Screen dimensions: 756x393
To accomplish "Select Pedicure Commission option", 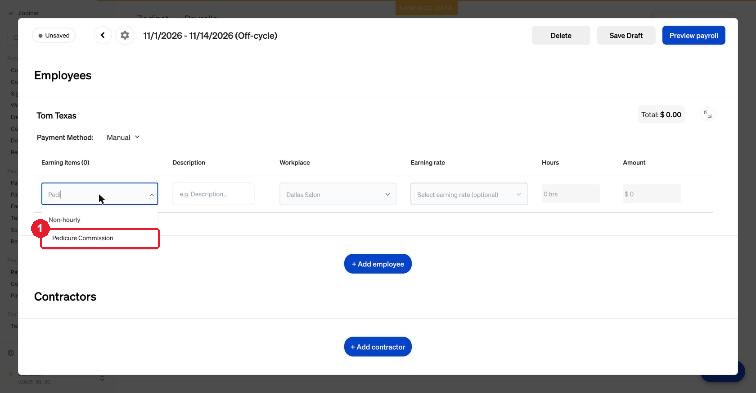I will pyautogui.click(x=100, y=238).
